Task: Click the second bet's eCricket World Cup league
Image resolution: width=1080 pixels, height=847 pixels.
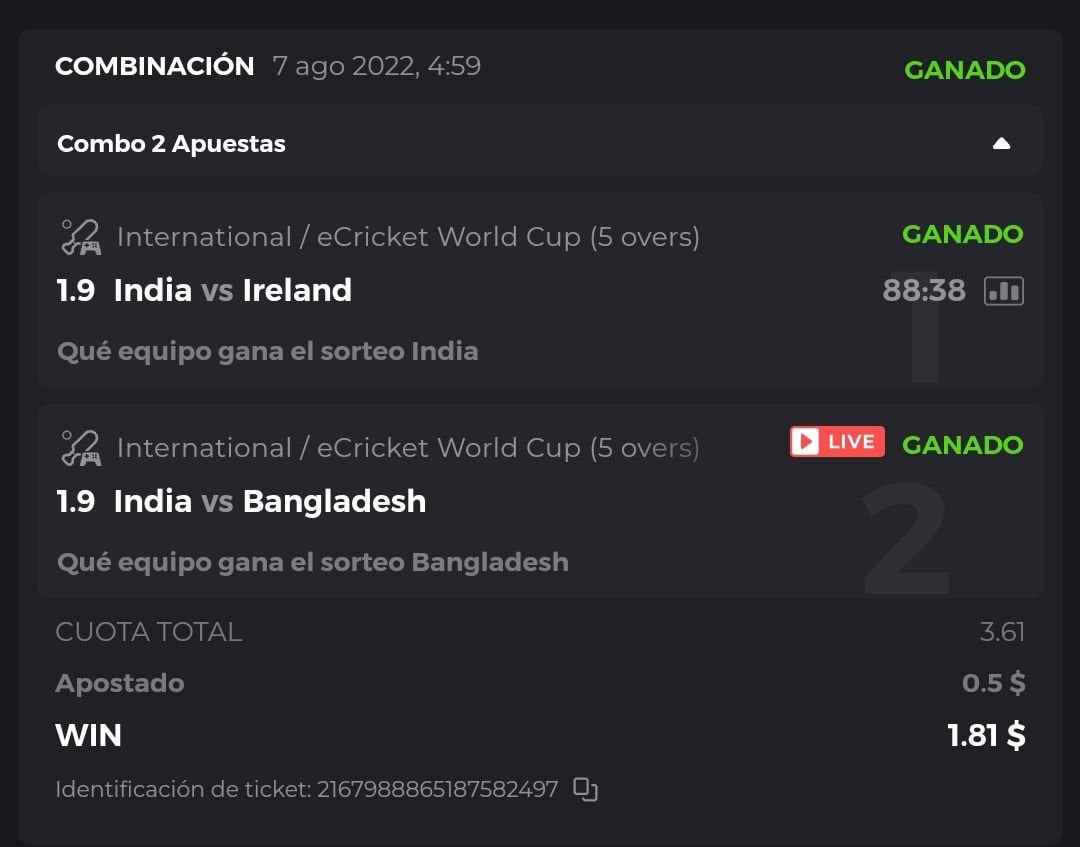Action: (408, 448)
